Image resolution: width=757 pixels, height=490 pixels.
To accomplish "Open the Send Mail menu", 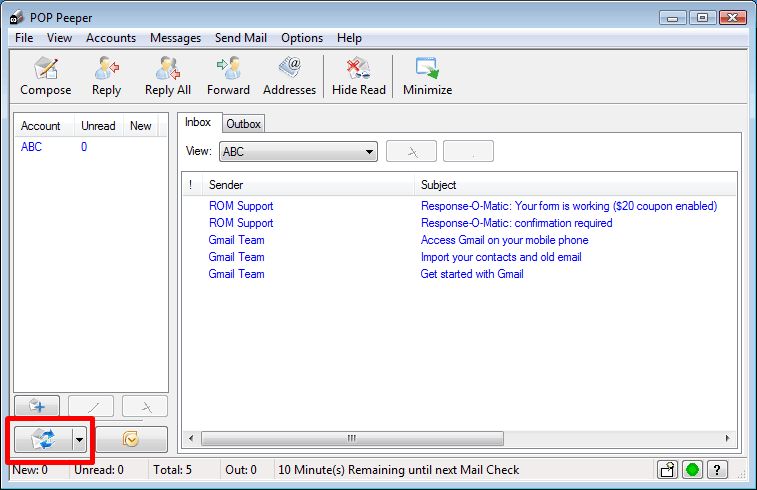I will tap(240, 38).
